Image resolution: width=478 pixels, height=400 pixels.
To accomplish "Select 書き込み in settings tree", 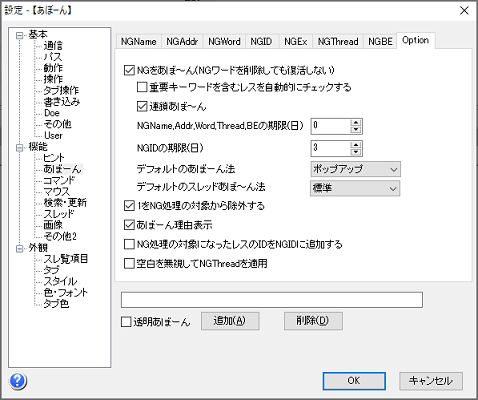I will click(x=62, y=102).
